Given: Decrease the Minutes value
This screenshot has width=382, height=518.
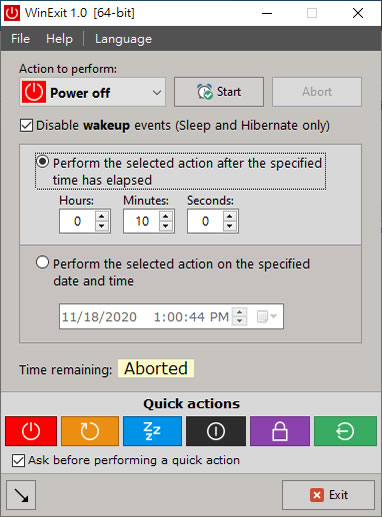Looking at the screenshot, I should (x=166, y=226).
